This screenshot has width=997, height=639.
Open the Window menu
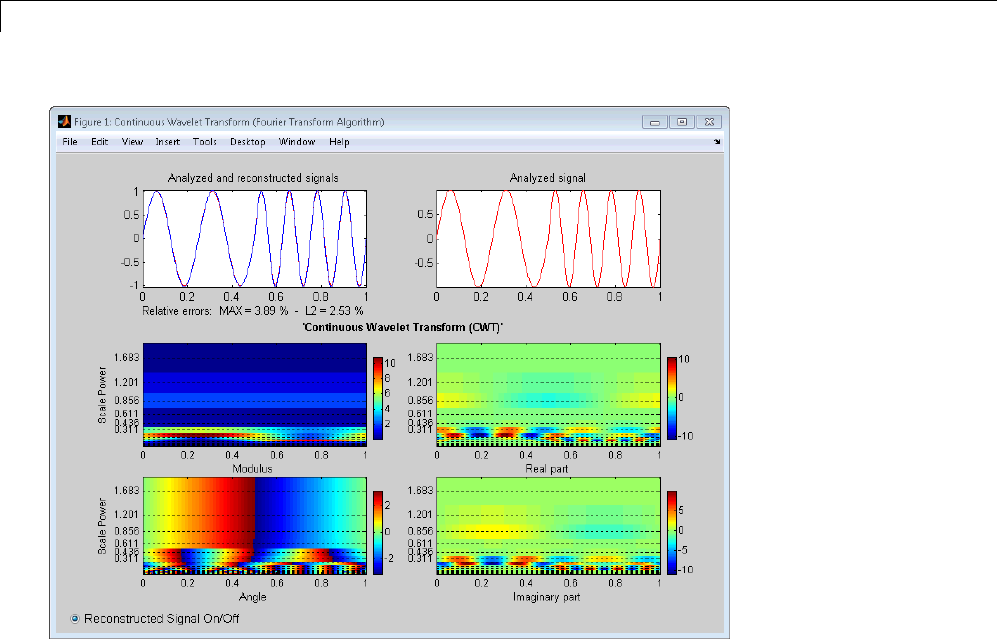[297, 142]
